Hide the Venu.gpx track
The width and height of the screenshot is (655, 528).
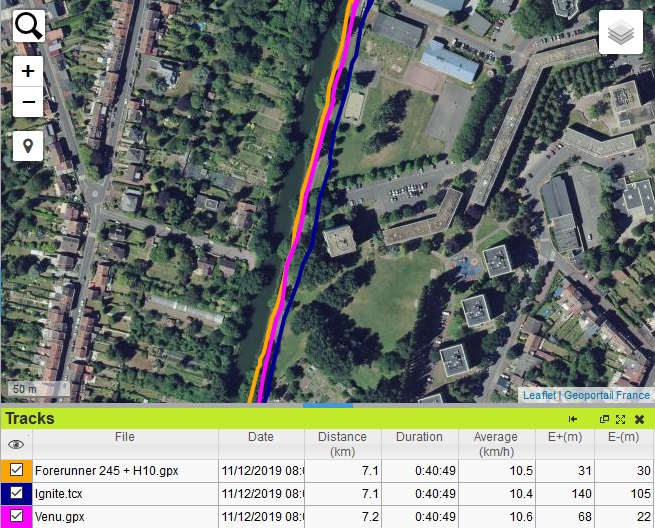coord(17,516)
